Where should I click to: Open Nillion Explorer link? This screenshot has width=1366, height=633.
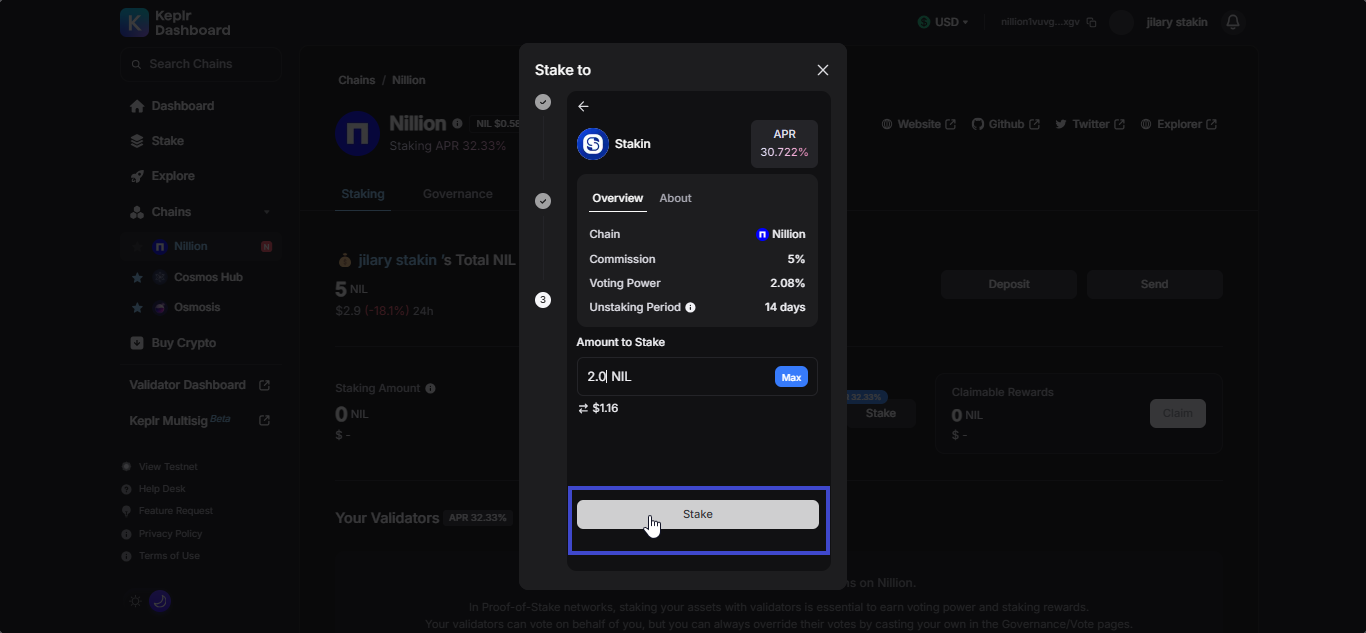1178,124
